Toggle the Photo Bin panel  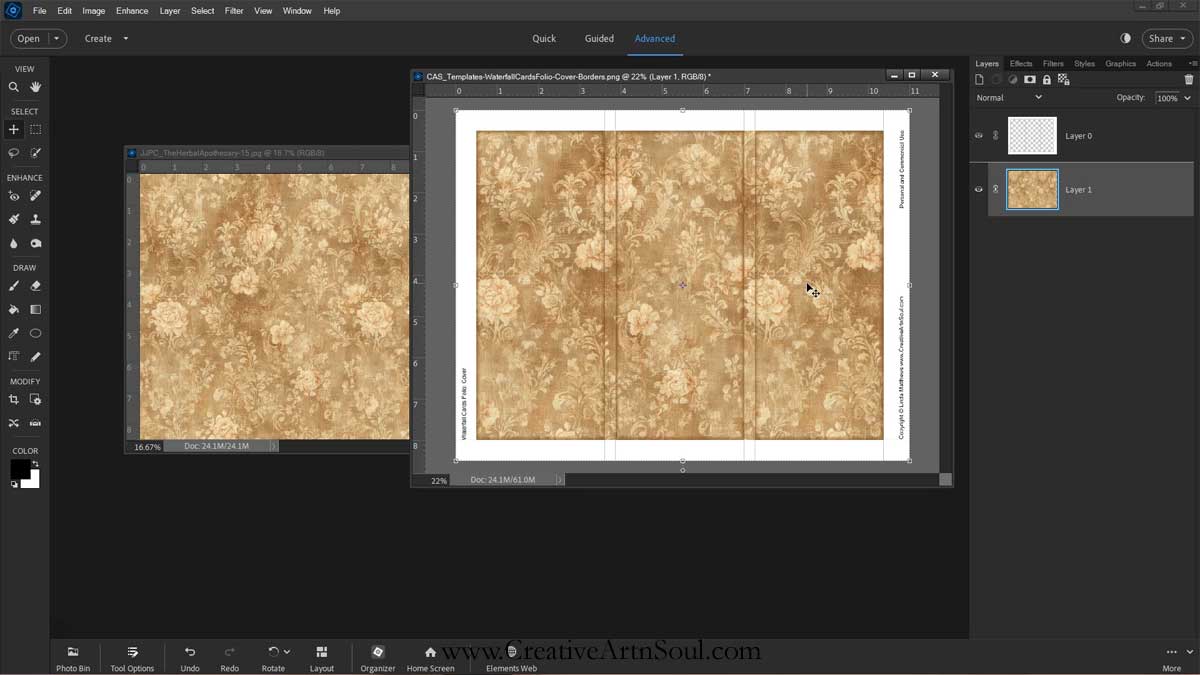(x=73, y=658)
